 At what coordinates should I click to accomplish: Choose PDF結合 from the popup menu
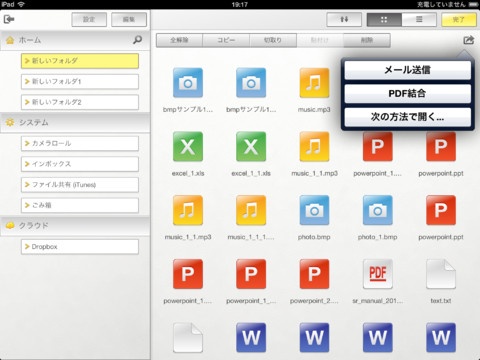tap(407, 93)
